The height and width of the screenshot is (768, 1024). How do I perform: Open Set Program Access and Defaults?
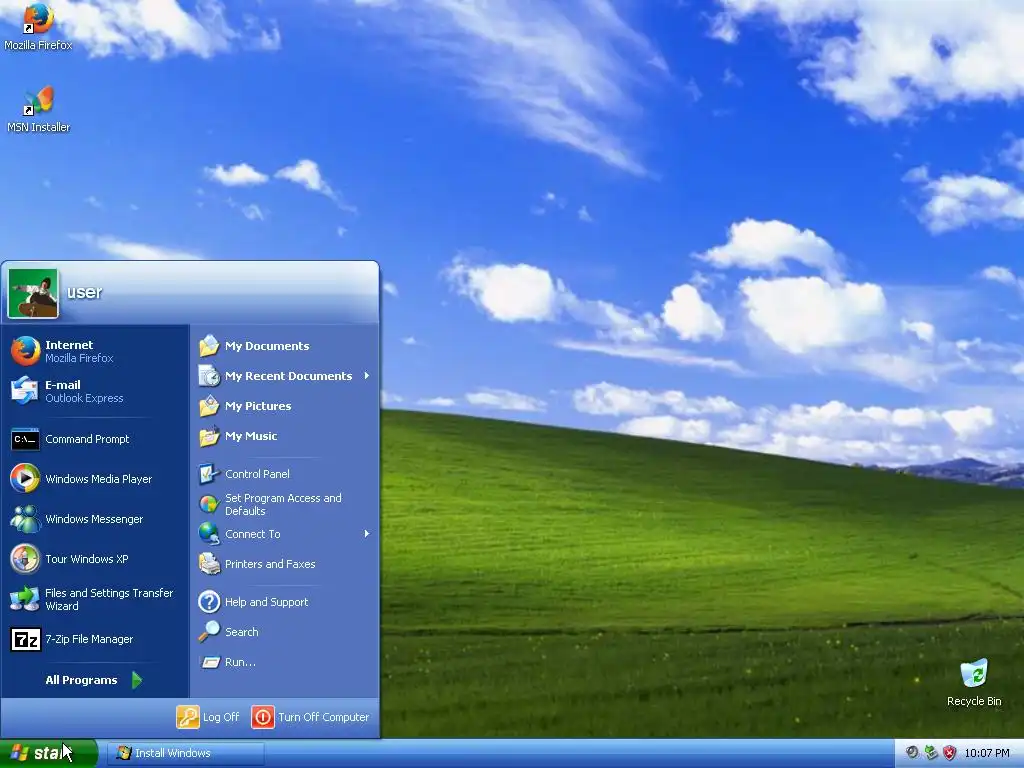(x=285, y=504)
